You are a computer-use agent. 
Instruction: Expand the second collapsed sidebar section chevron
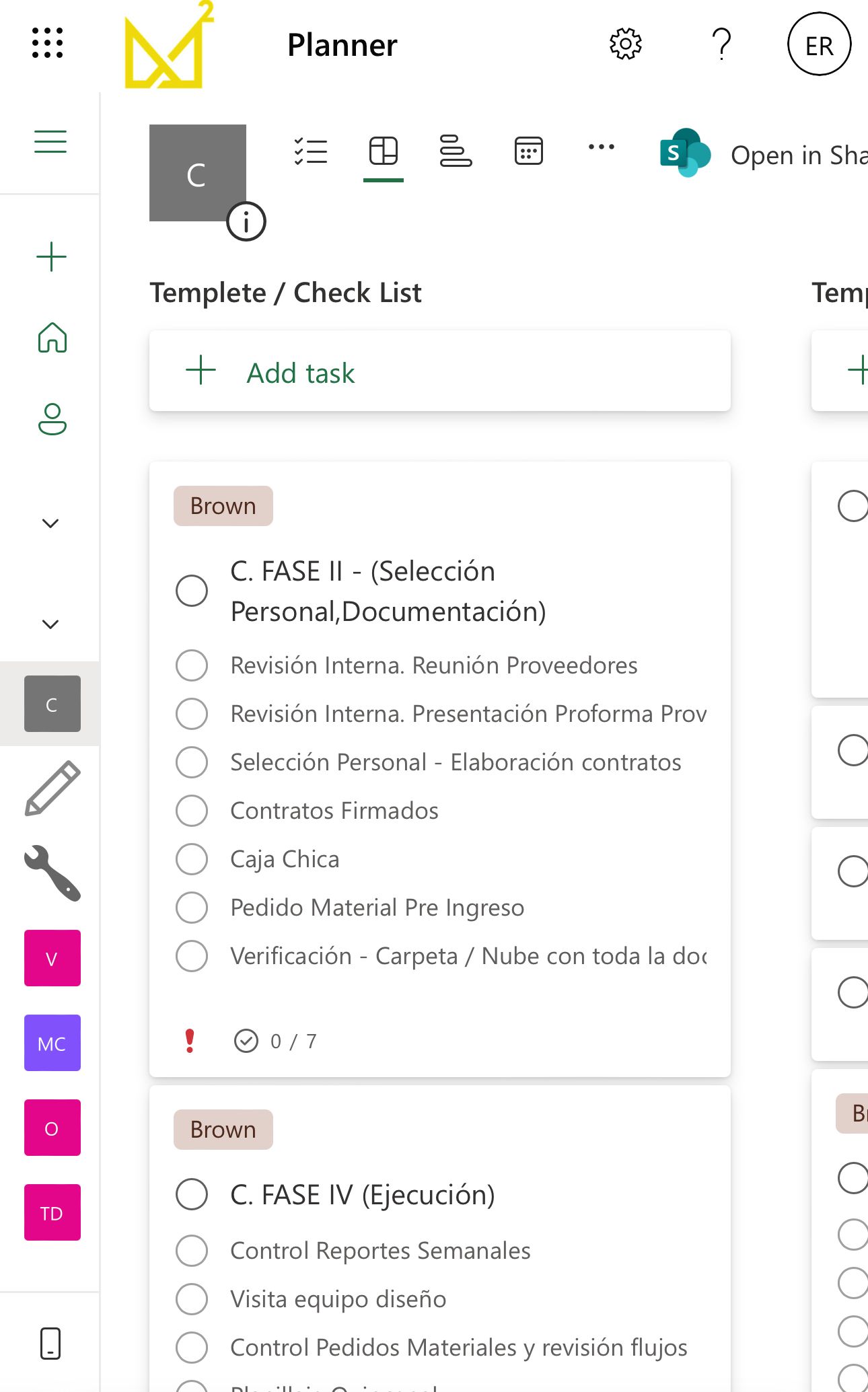[50, 624]
